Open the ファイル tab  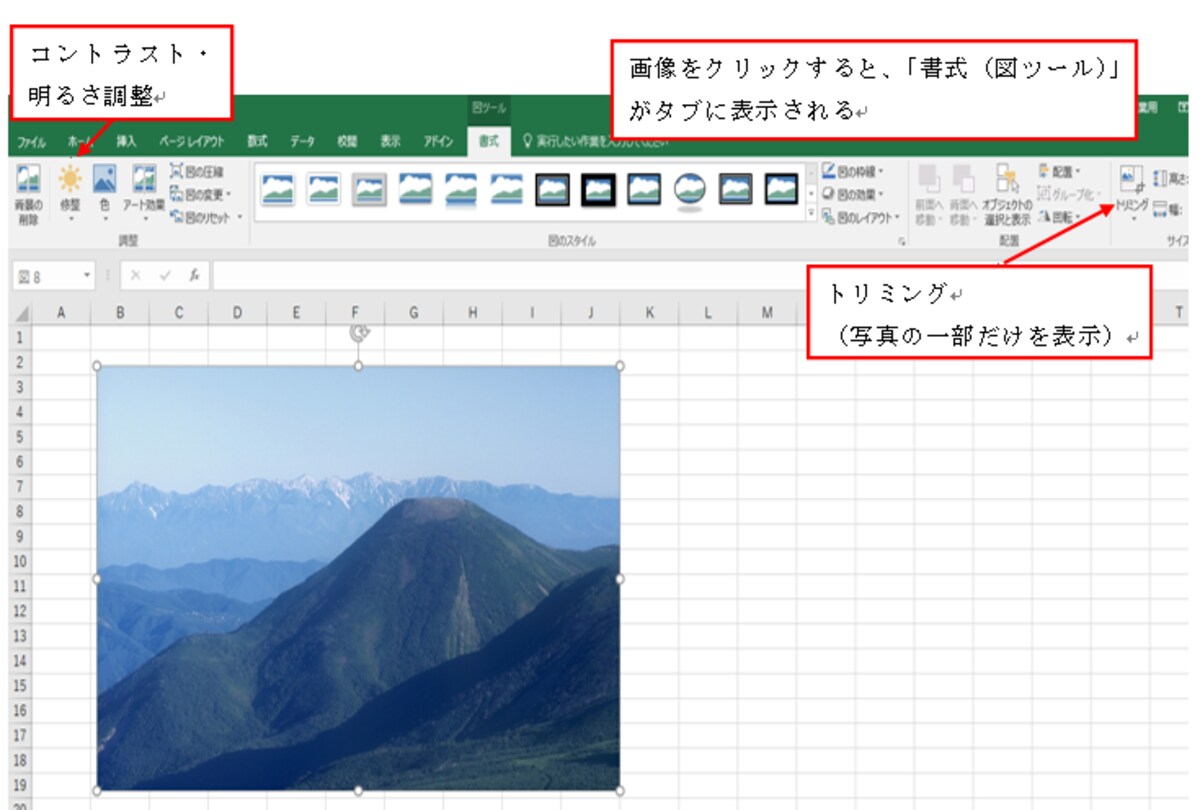click(x=31, y=141)
